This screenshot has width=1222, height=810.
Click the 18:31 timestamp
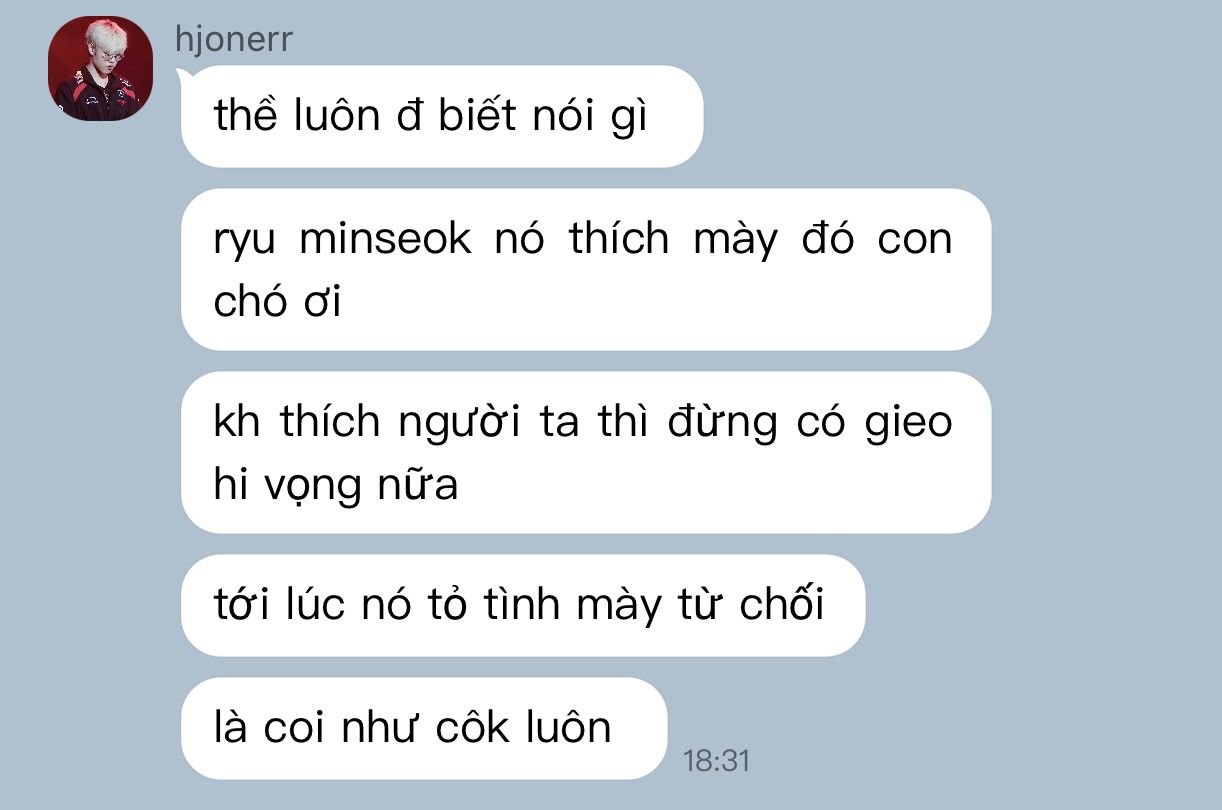pyautogui.click(x=716, y=761)
